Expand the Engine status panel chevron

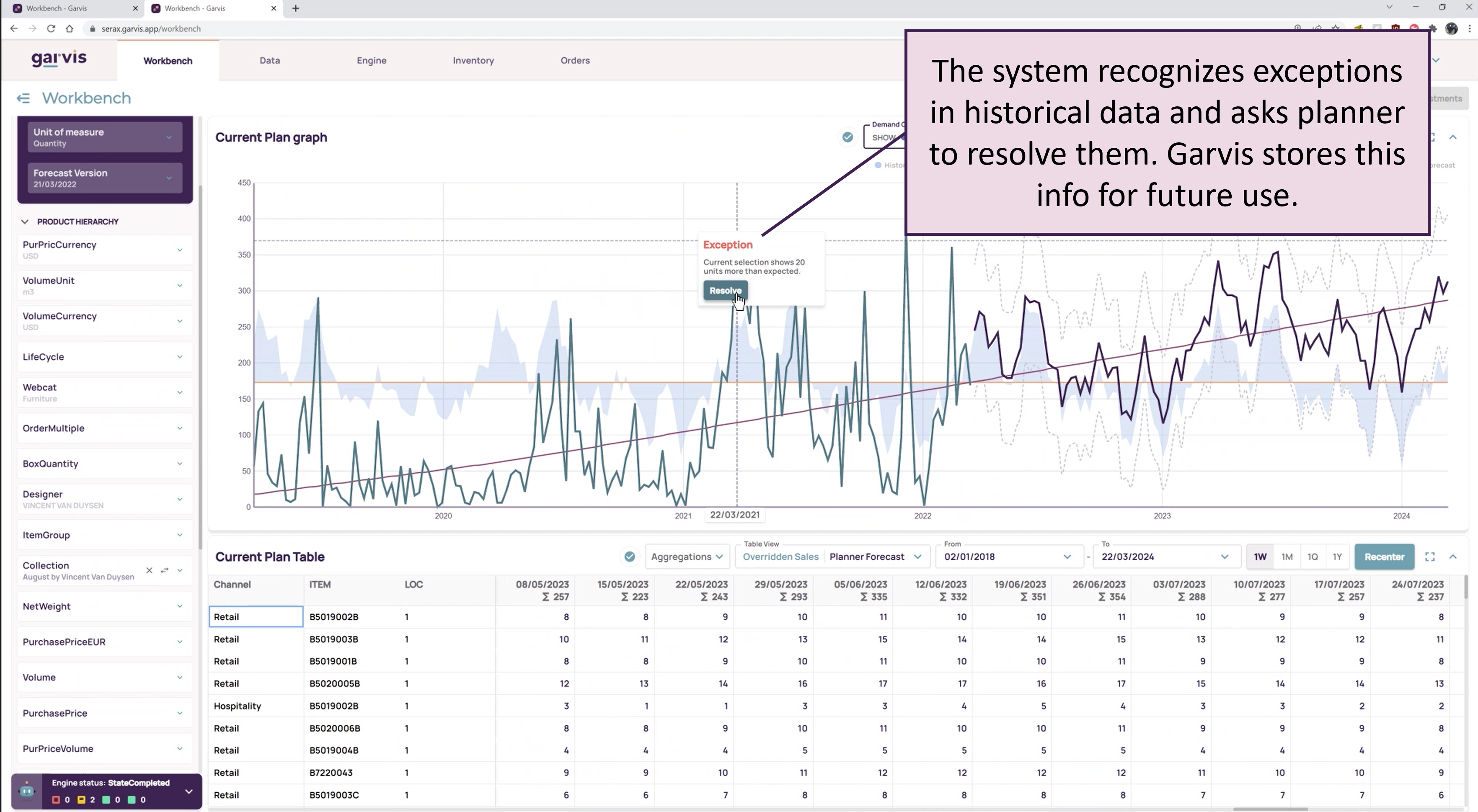click(x=189, y=791)
